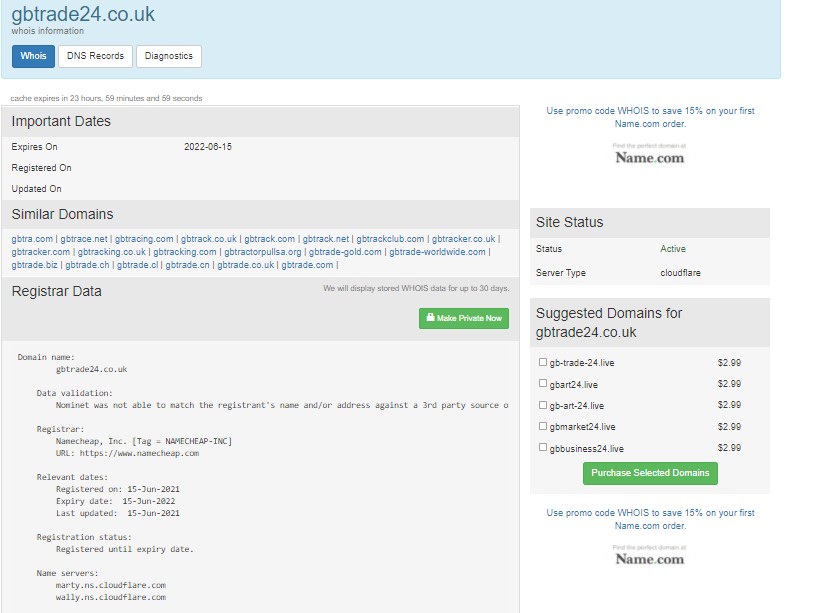Open the gbtractorpullsa.org link
The image size is (833, 613).
(x=262, y=252)
